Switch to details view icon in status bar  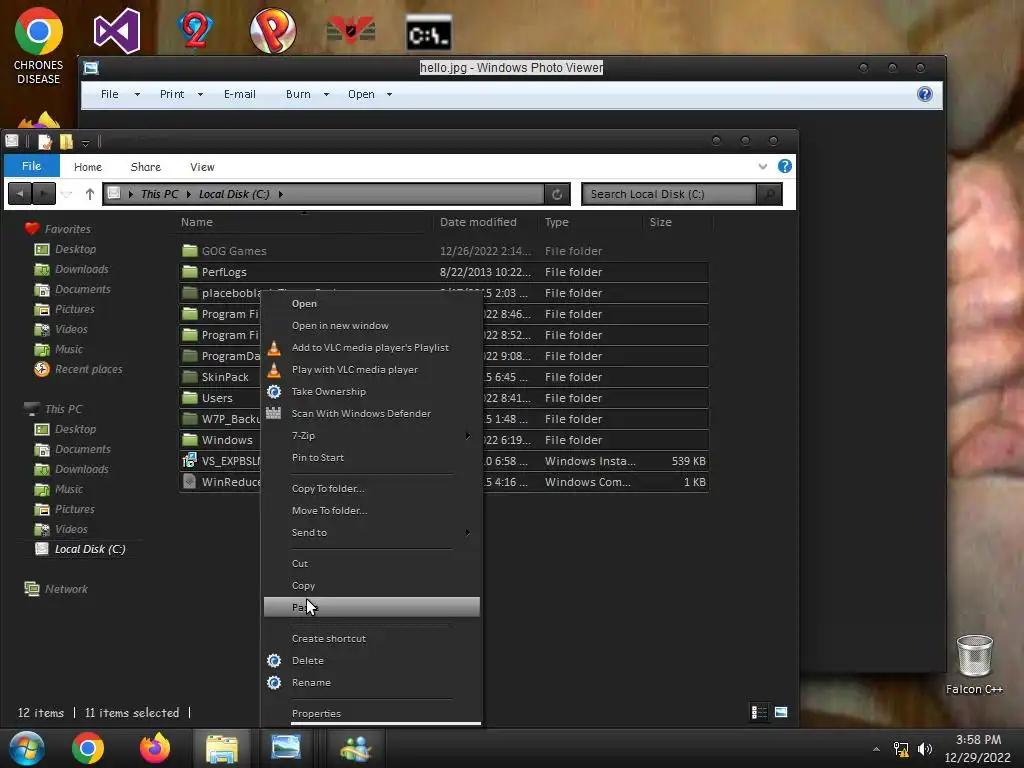tap(759, 712)
